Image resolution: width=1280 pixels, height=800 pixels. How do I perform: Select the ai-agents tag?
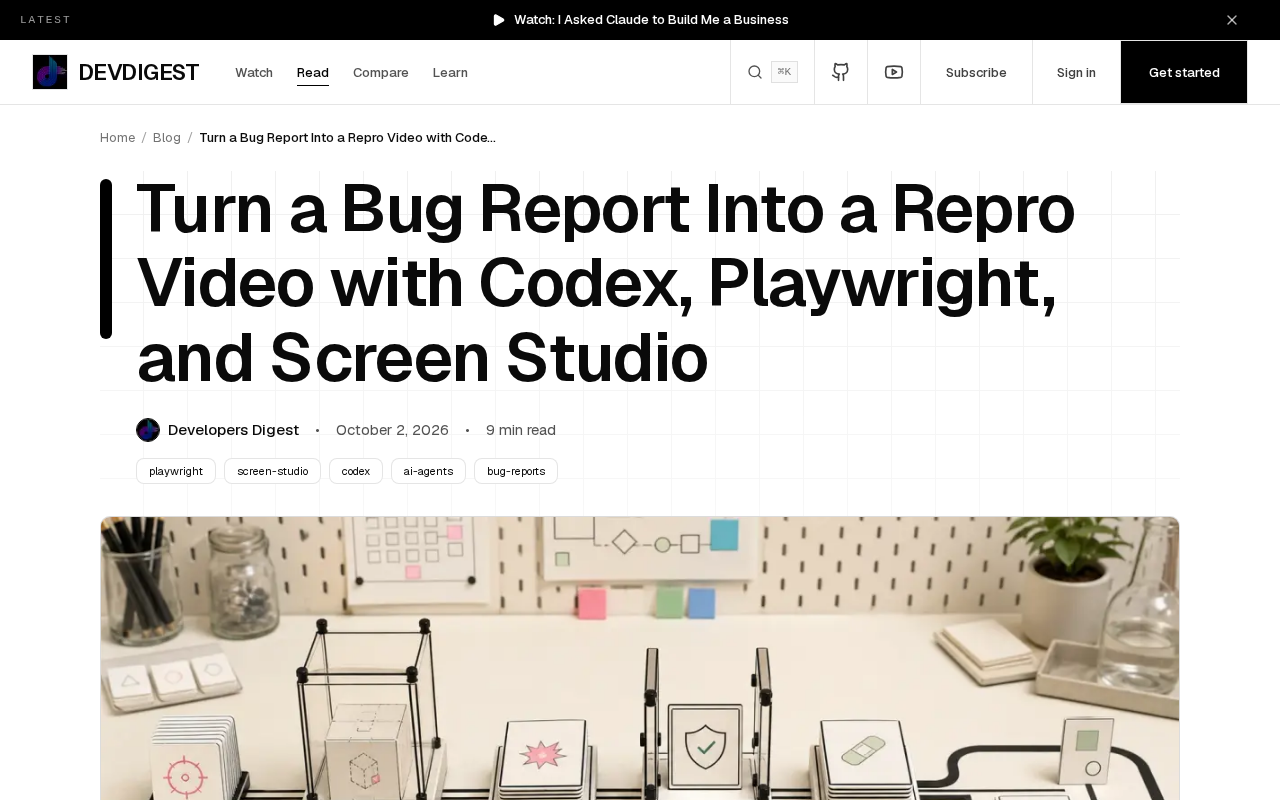pos(428,471)
